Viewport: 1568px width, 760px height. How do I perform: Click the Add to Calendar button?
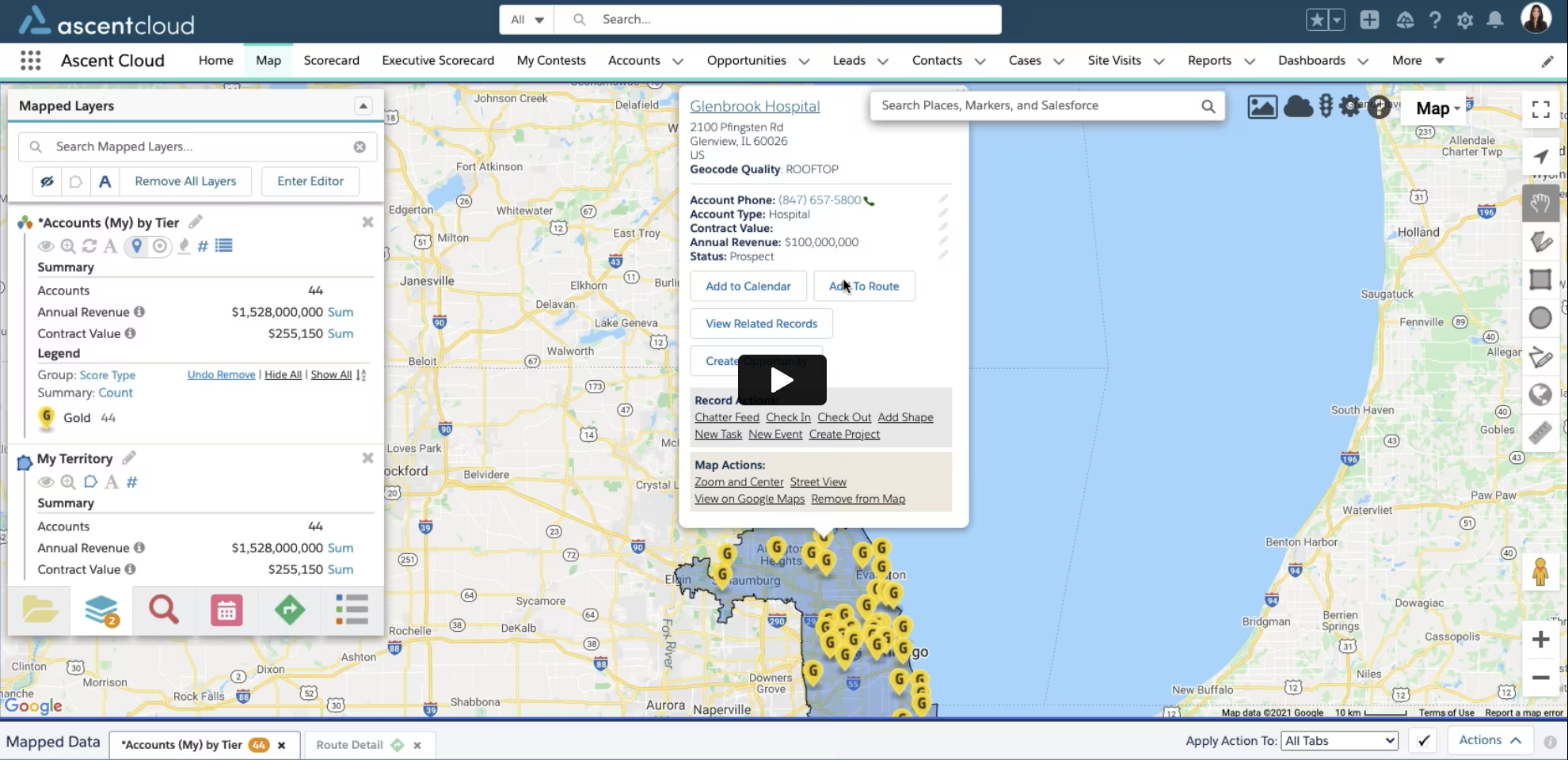pos(748,286)
